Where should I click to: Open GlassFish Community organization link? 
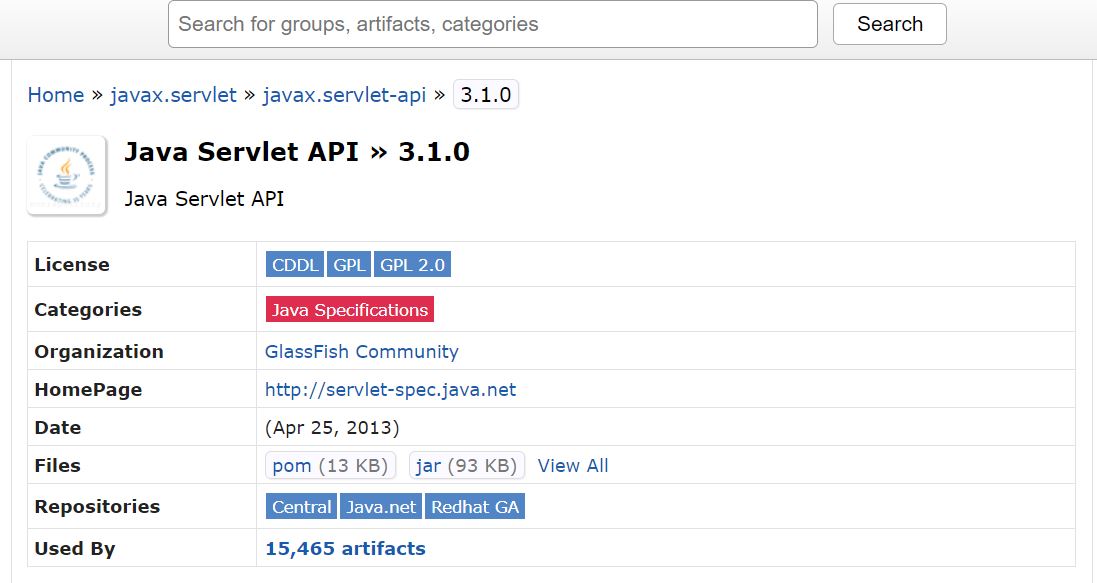[362, 351]
